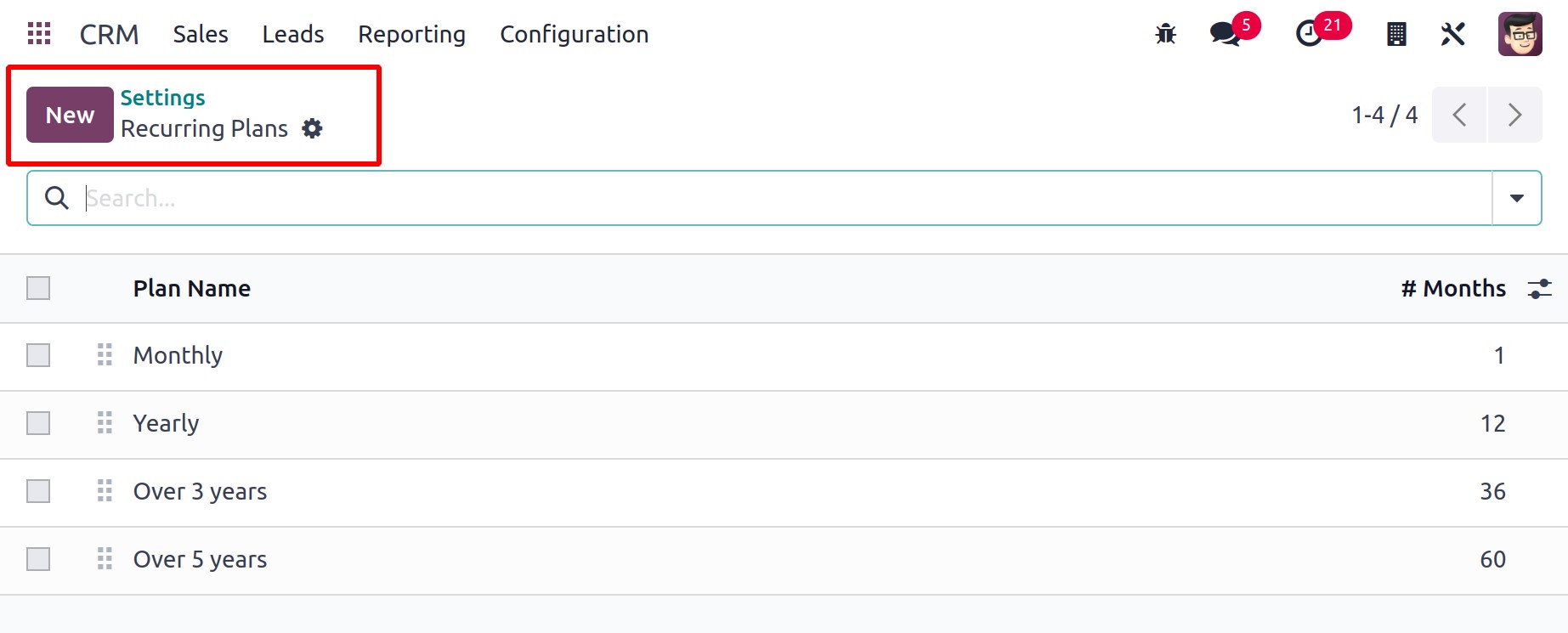Open the tools wrench icon menu
This screenshot has width=1568, height=633.
1453,34
